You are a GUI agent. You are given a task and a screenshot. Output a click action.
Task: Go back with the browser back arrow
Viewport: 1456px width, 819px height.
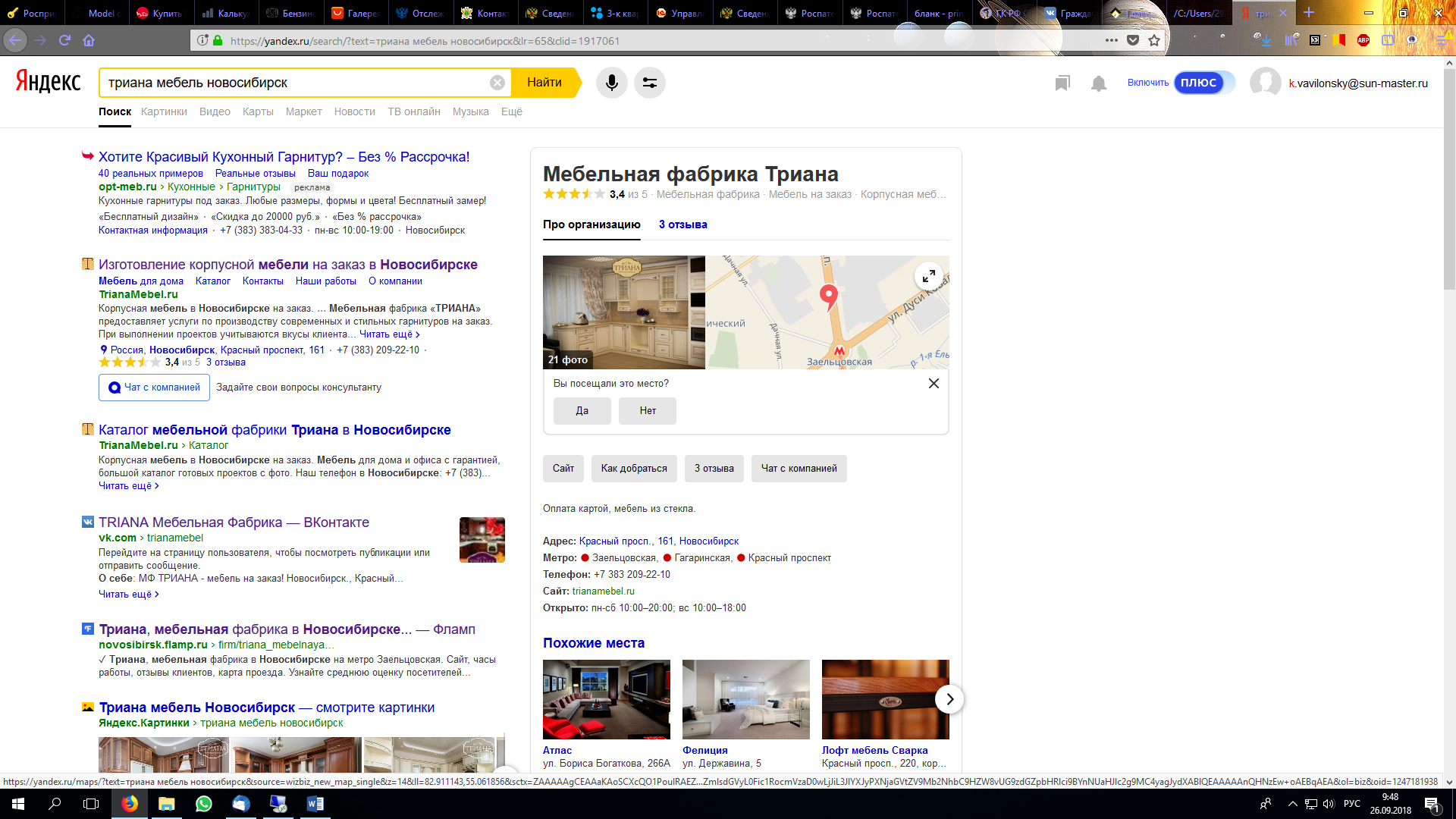pos(16,40)
